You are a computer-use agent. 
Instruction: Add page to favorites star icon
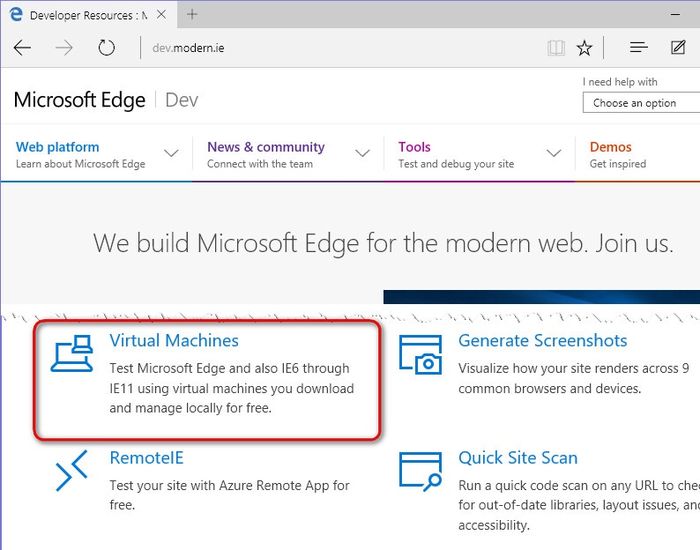pos(585,48)
